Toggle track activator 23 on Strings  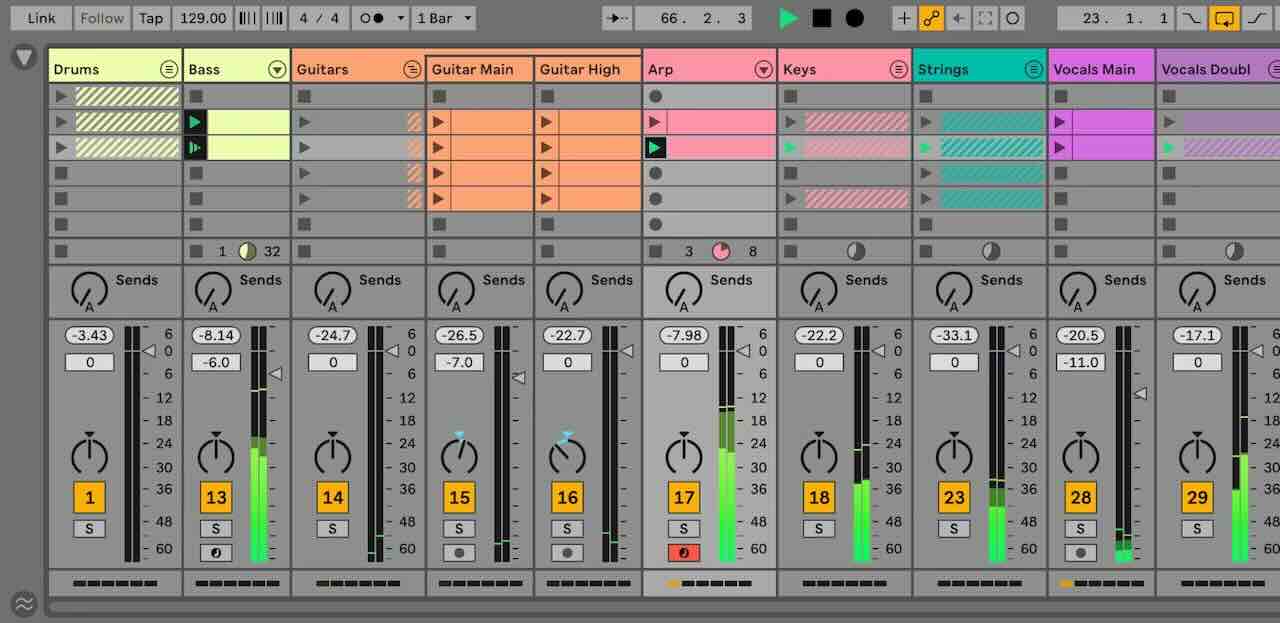coord(954,497)
